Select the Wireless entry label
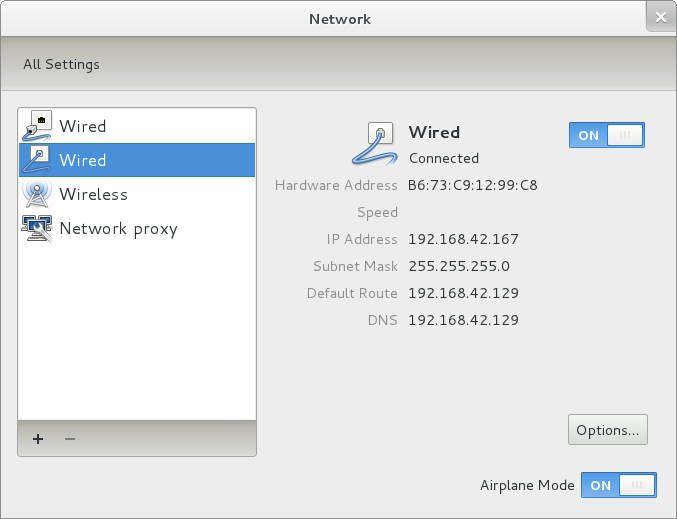This screenshot has width=677, height=519. pos(93,194)
